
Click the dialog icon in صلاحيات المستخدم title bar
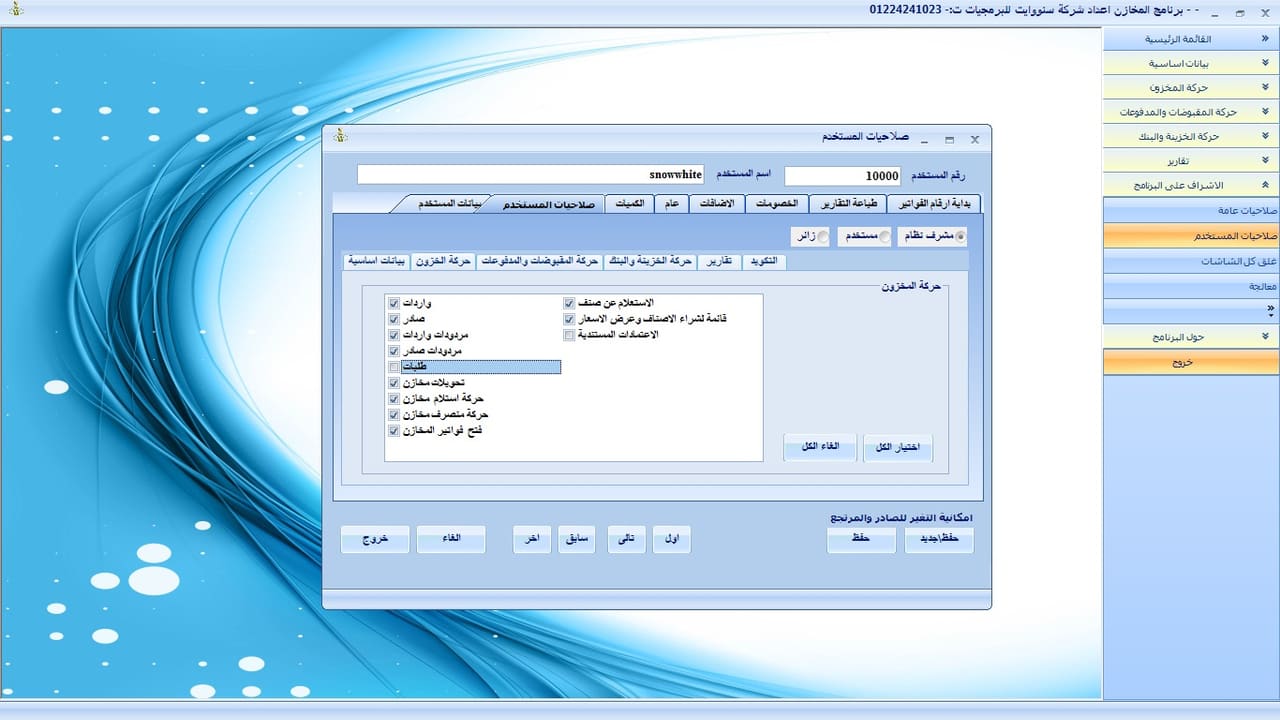pos(339,135)
